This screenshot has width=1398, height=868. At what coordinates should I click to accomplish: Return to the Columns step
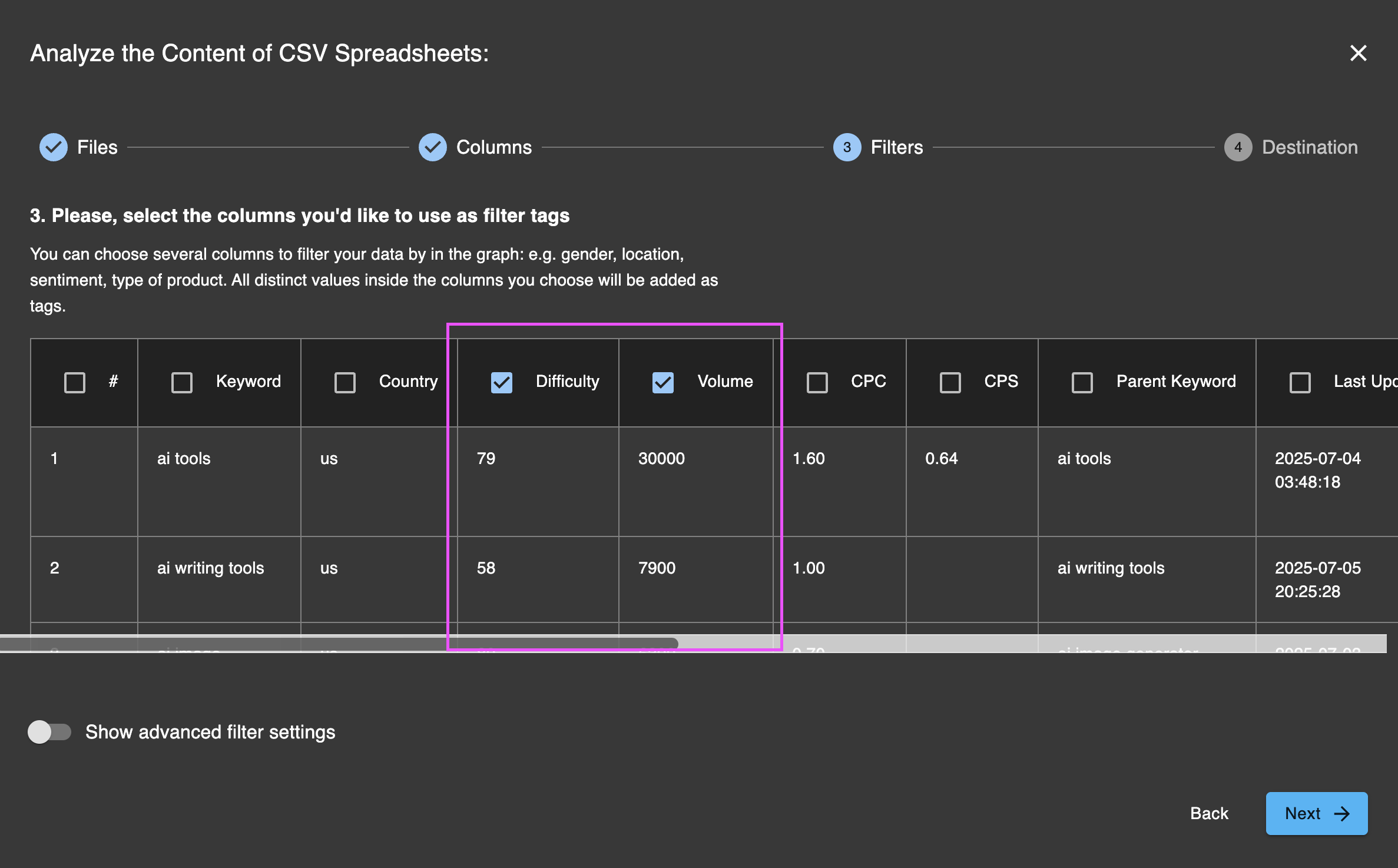click(x=475, y=147)
